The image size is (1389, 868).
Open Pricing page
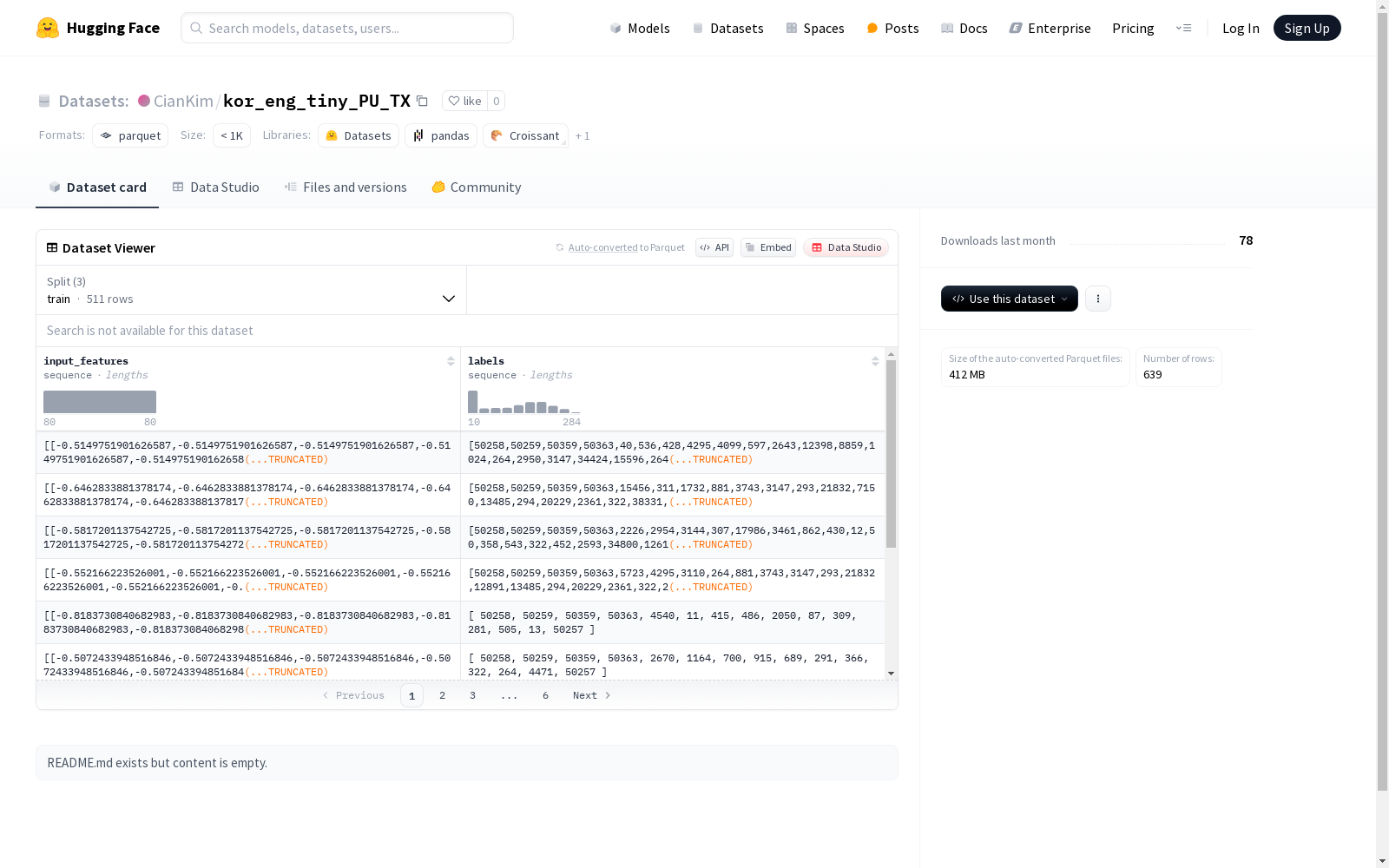[1133, 28]
